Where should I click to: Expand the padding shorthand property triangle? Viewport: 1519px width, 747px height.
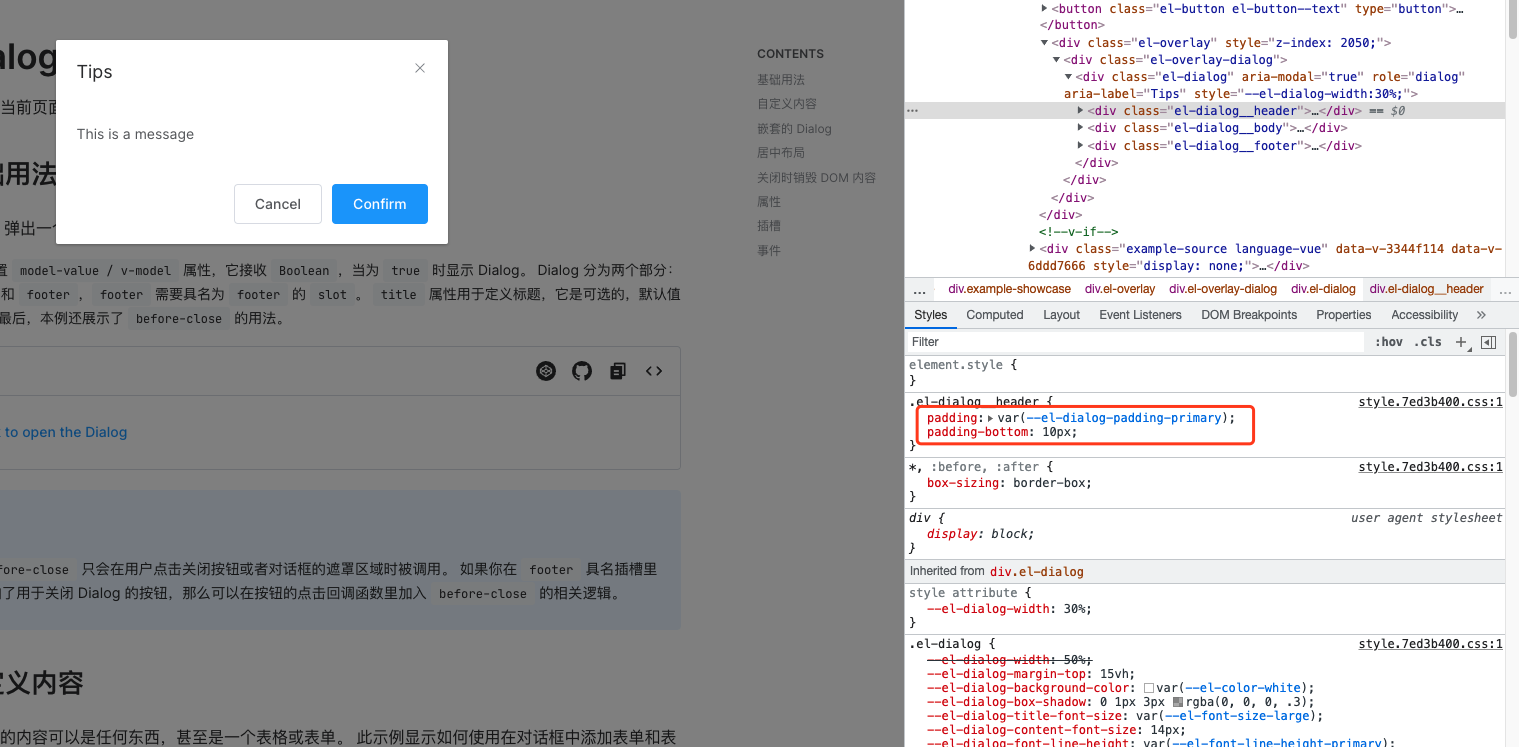(990, 418)
